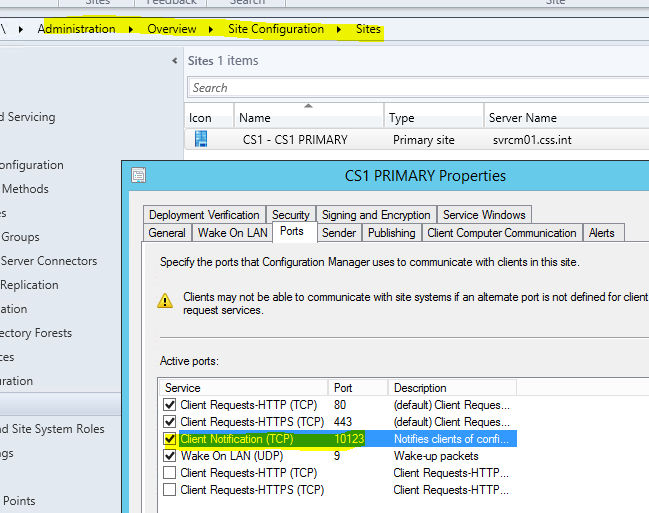The width and height of the screenshot is (649, 513).
Task: Open the Client Computer Communication tab
Action: pos(502,233)
